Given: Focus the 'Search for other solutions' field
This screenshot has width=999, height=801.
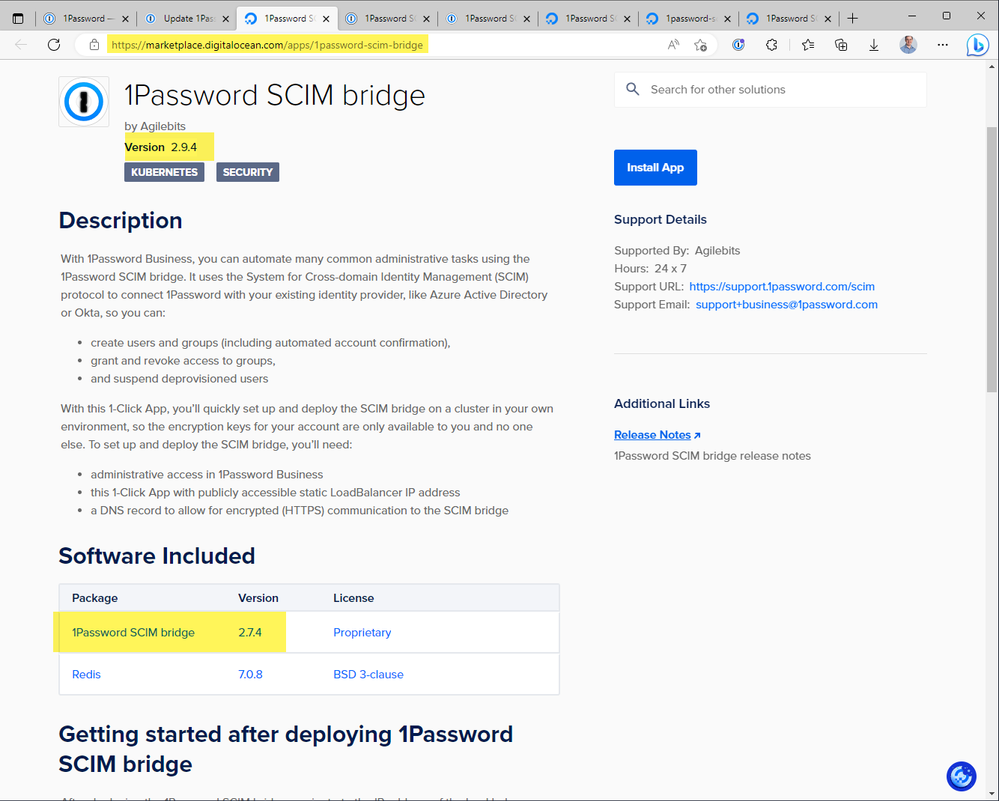Looking at the screenshot, I should 780,90.
